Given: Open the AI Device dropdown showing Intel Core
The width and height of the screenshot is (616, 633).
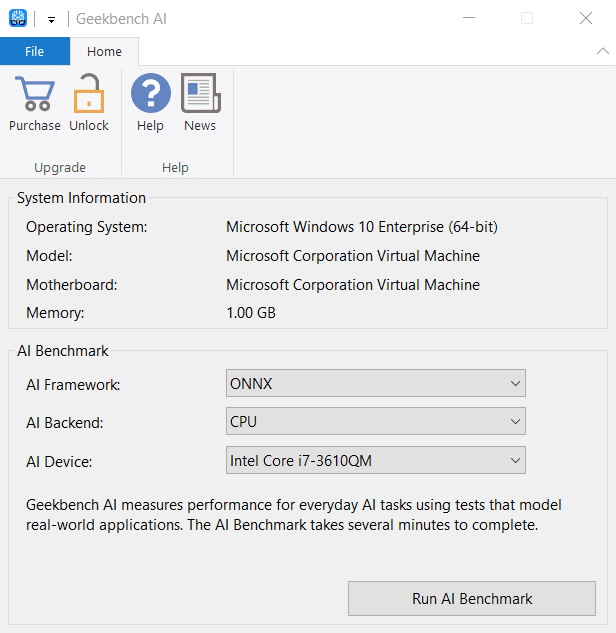Looking at the screenshot, I should [376, 461].
